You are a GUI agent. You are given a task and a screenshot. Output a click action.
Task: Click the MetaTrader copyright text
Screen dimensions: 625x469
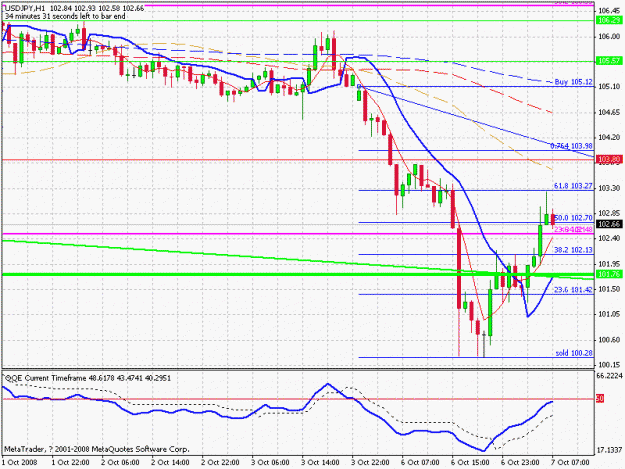tap(96, 449)
